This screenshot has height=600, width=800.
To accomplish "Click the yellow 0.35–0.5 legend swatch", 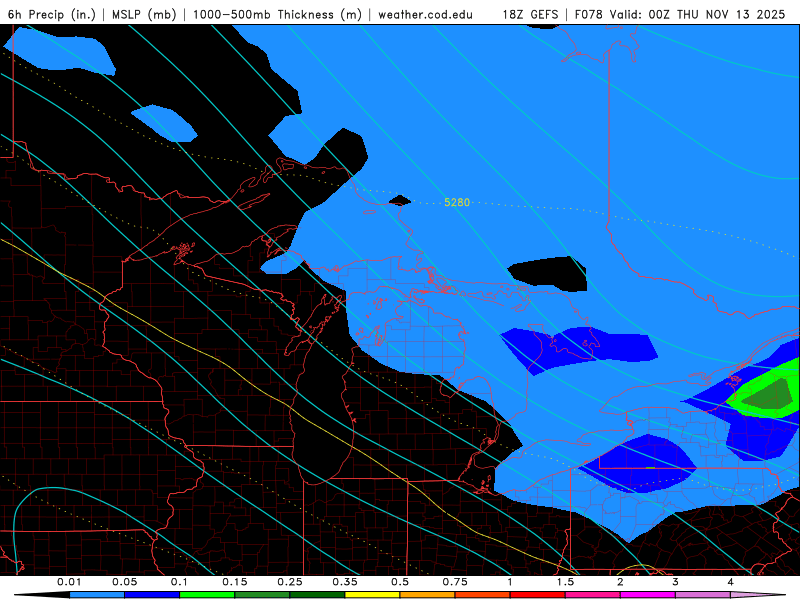I will tap(372, 595).
